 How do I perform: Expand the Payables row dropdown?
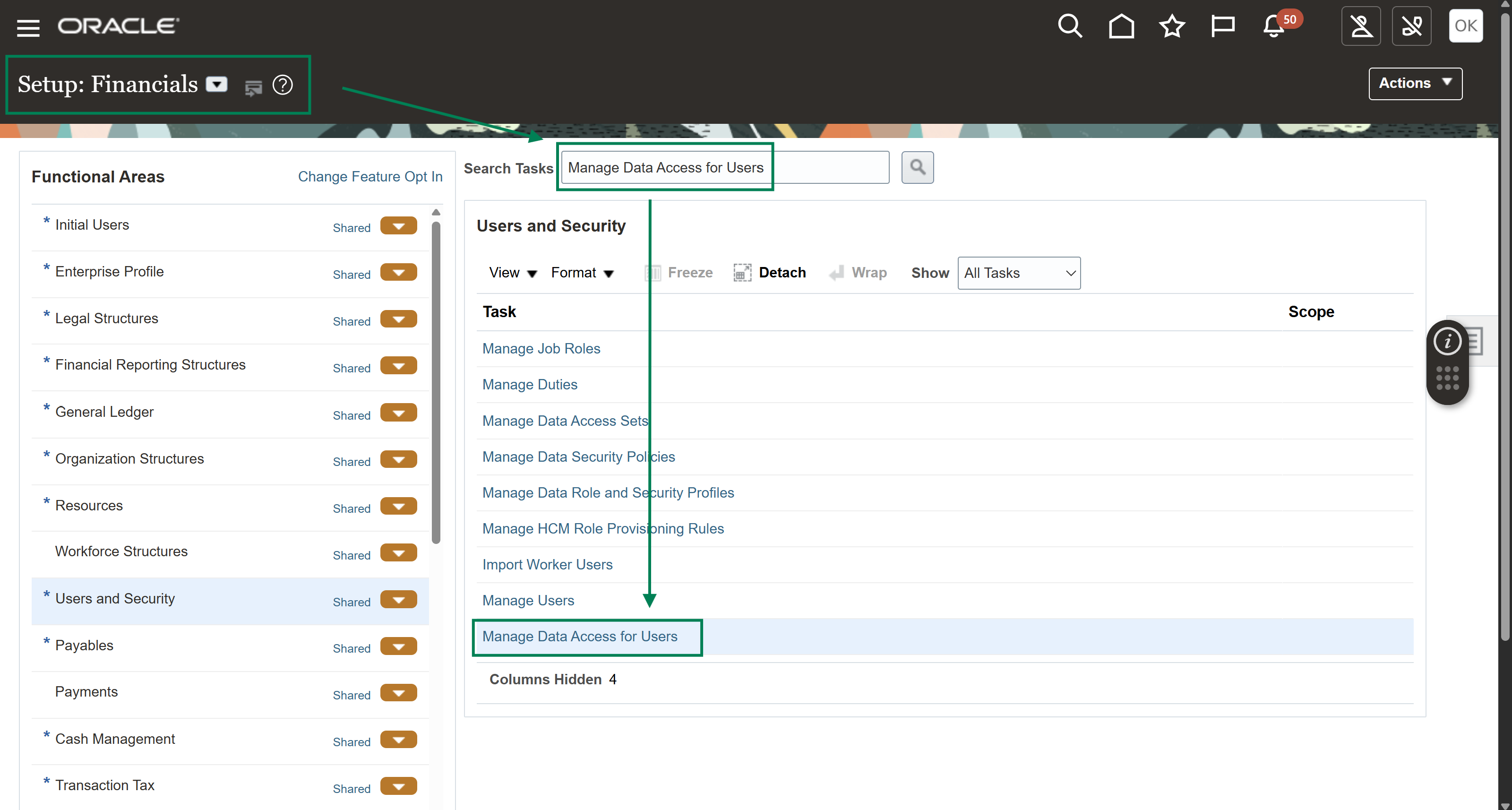coord(398,646)
